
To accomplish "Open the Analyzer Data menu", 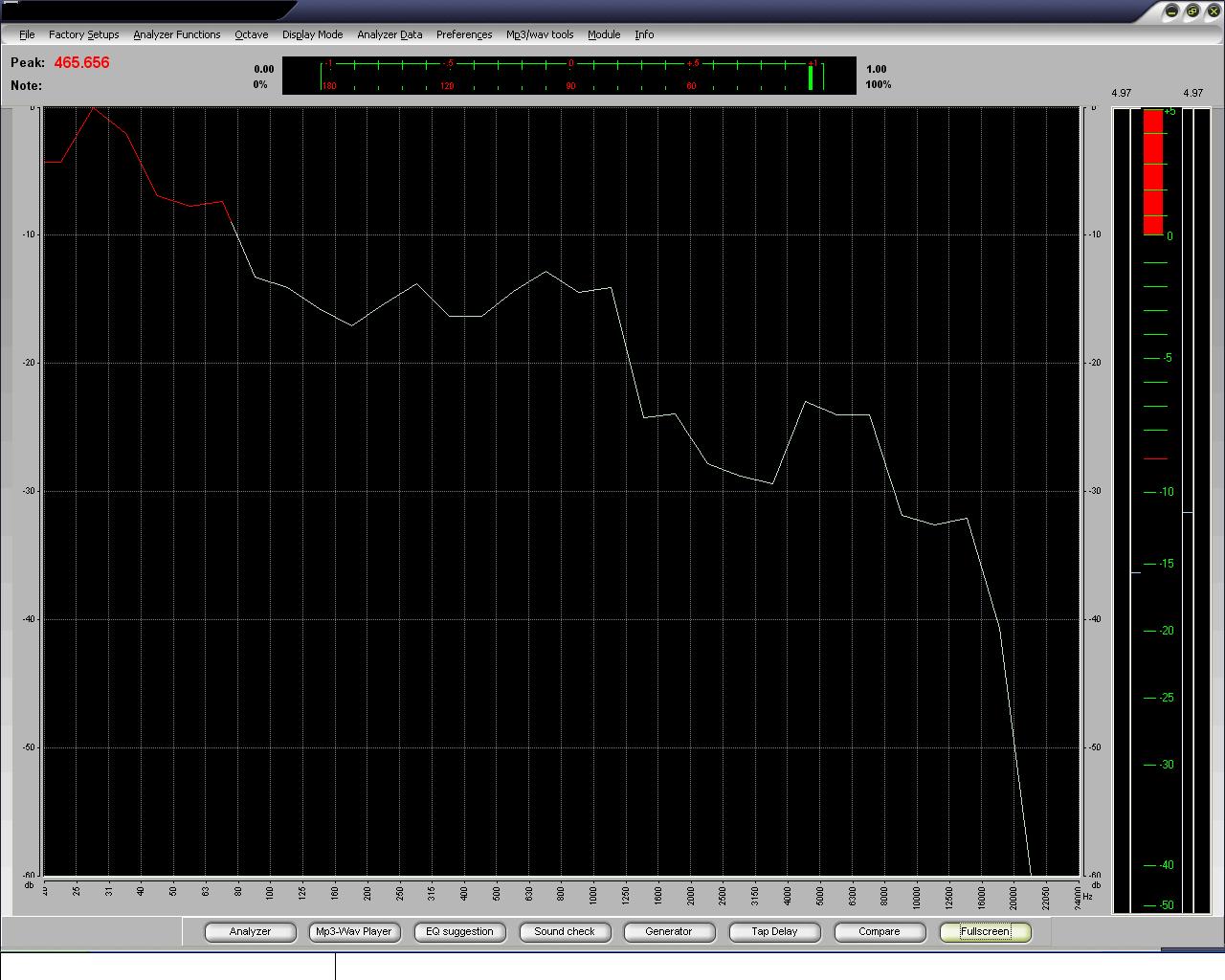I will tap(390, 34).
